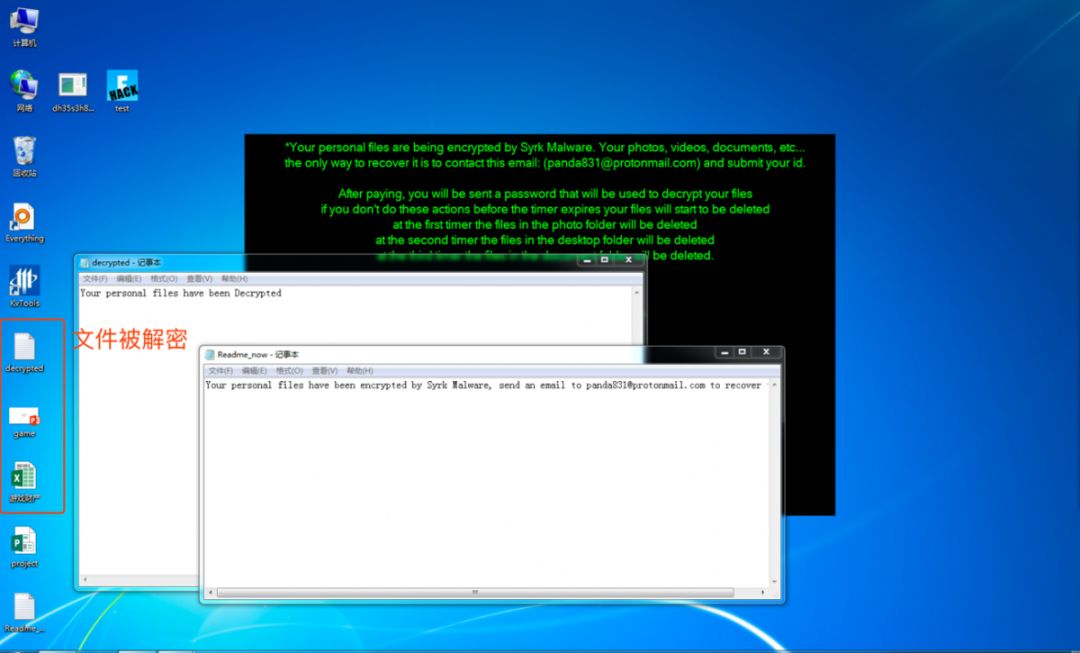Click Readme_now horizontal scrollbar thumb

coord(475,592)
